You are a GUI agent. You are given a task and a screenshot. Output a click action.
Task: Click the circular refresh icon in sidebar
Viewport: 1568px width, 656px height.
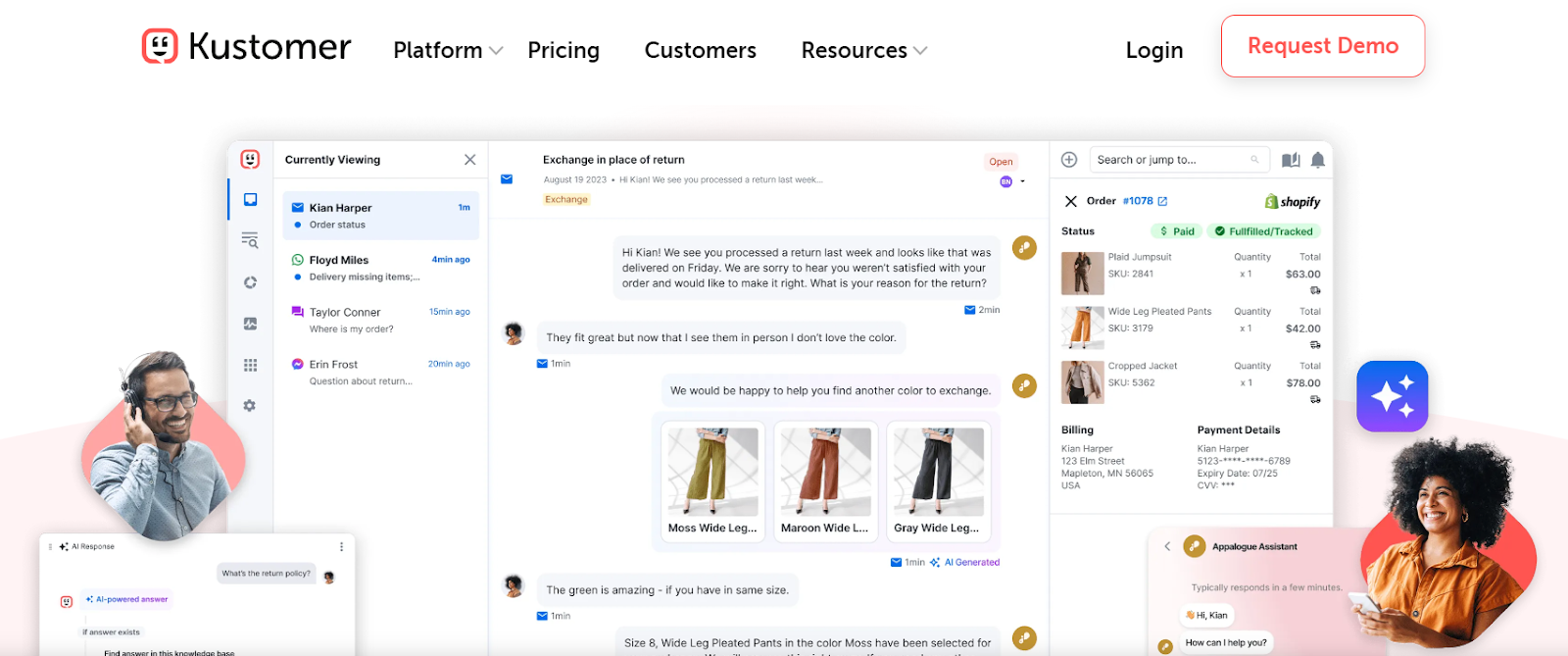point(250,282)
